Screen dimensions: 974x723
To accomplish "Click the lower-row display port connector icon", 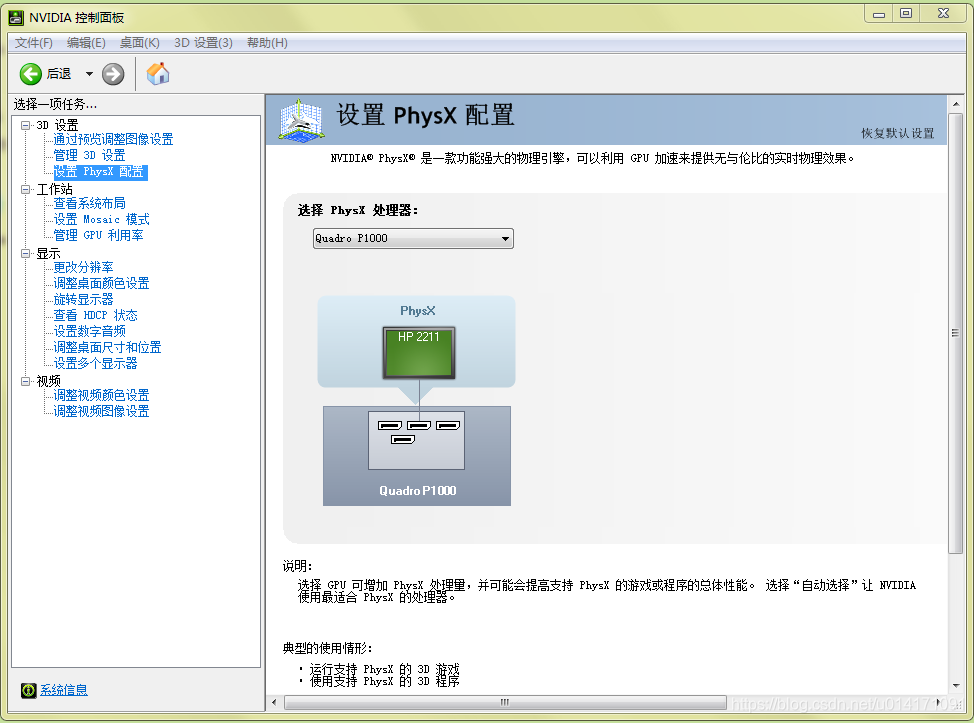I will pyautogui.click(x=403, y=440).
